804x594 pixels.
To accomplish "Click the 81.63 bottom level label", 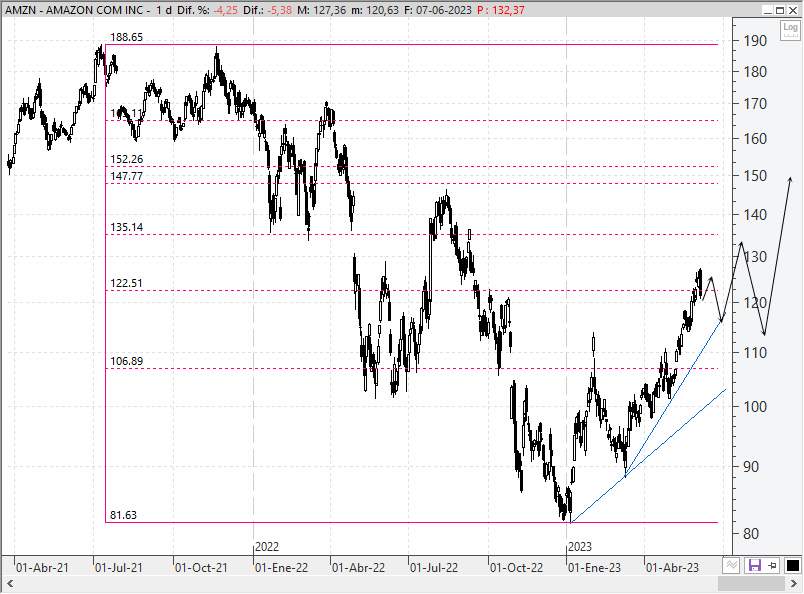I will tap(124, 515).
